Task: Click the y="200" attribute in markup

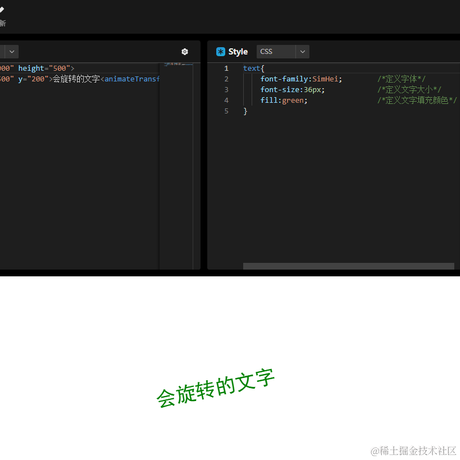Action: (x=34, y=79)
